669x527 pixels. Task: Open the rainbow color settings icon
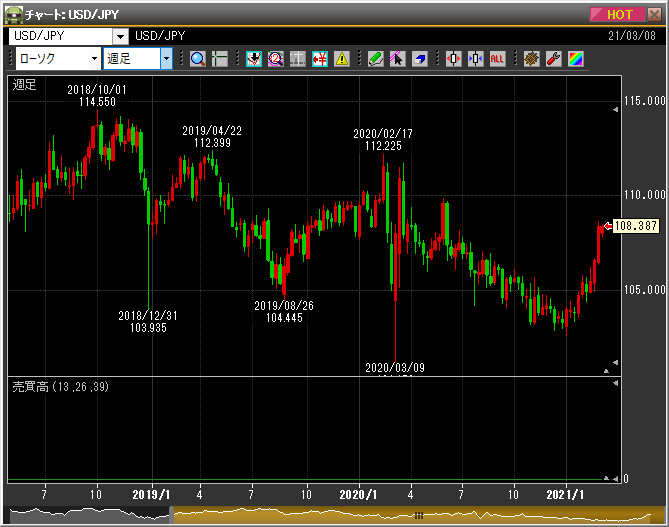click(575, 59)
